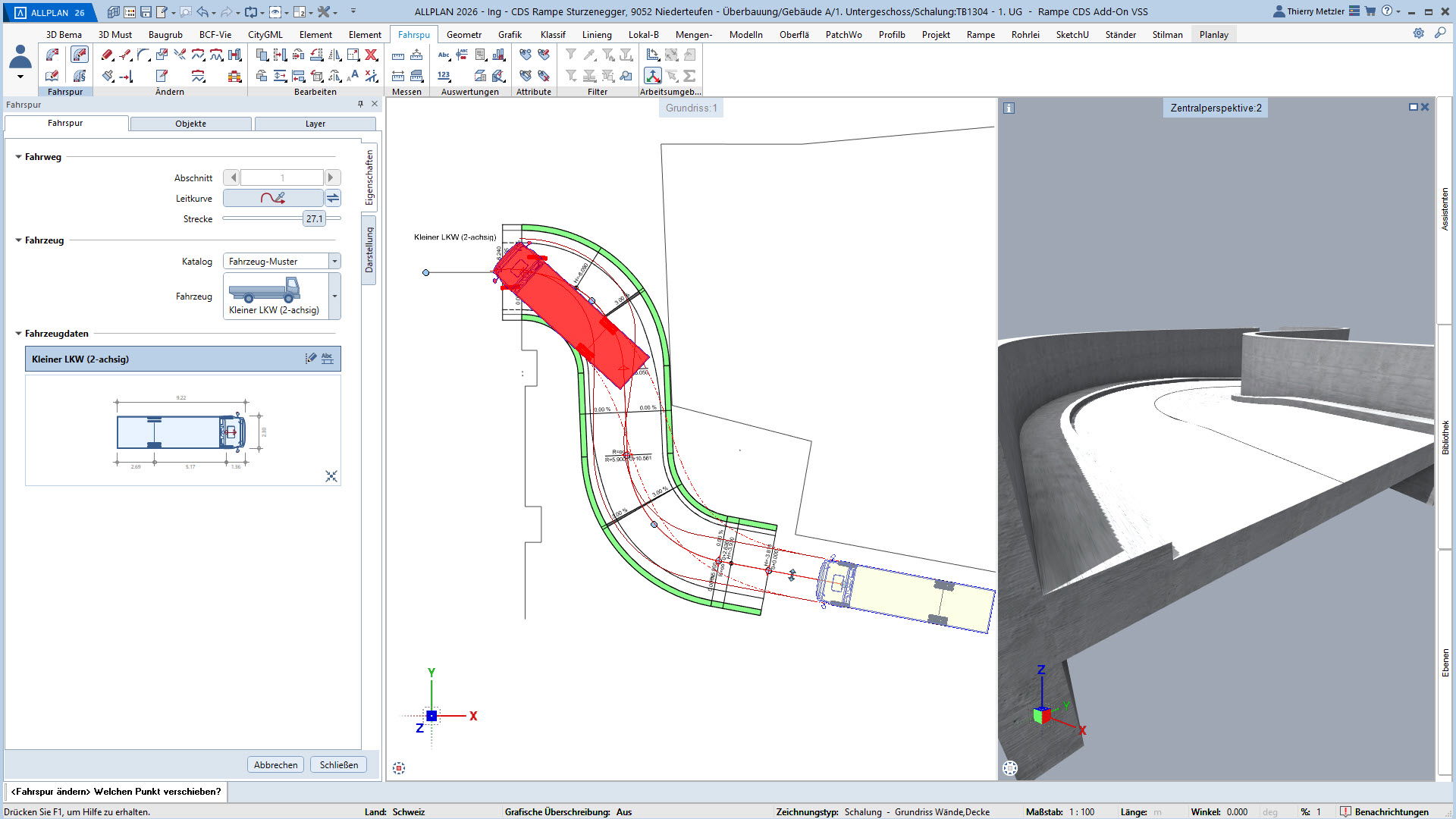Click the Abc label tool in Auswertungen
The width and height of the screenshot is (1456, 819).
click(x=444, y=55)
